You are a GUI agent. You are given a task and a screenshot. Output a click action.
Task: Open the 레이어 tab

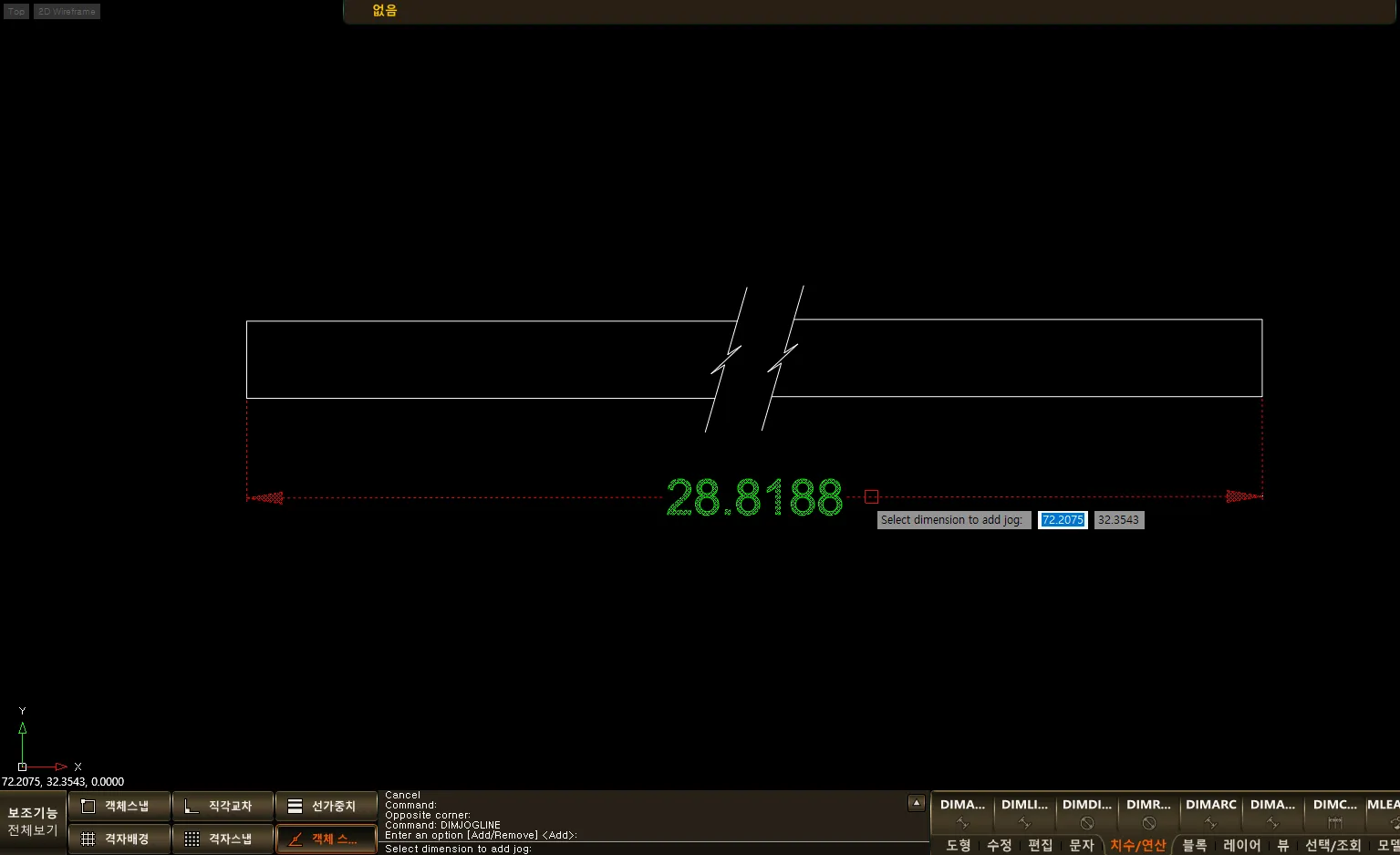pyautogui.click(x=1241, y=845)
